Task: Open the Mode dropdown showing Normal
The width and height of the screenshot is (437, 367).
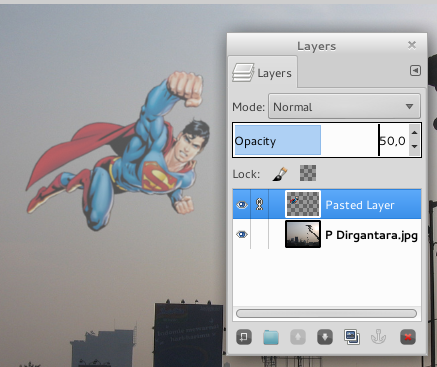Action: coord(344,107)
